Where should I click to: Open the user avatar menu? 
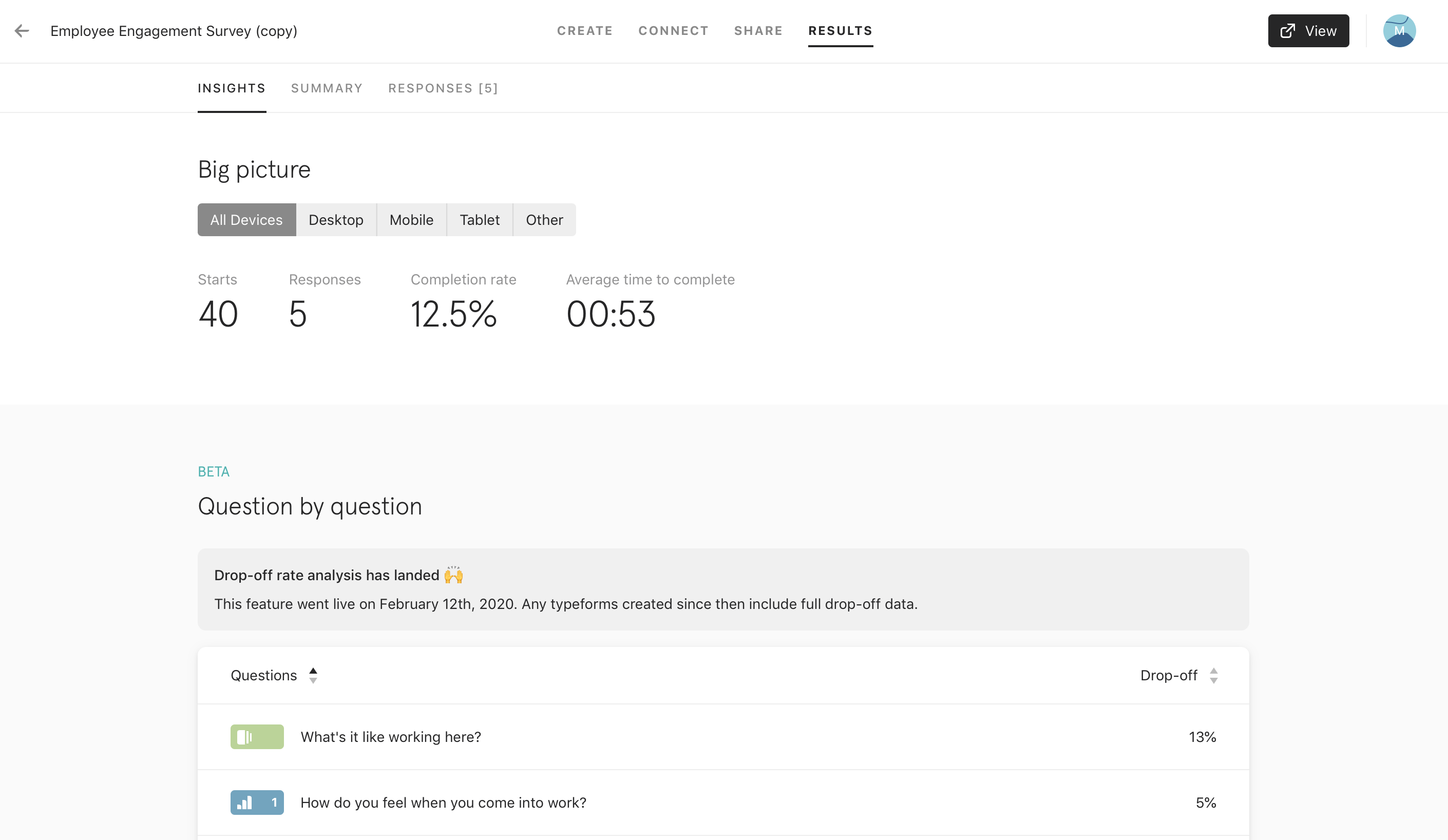[x=1399, y=30]
